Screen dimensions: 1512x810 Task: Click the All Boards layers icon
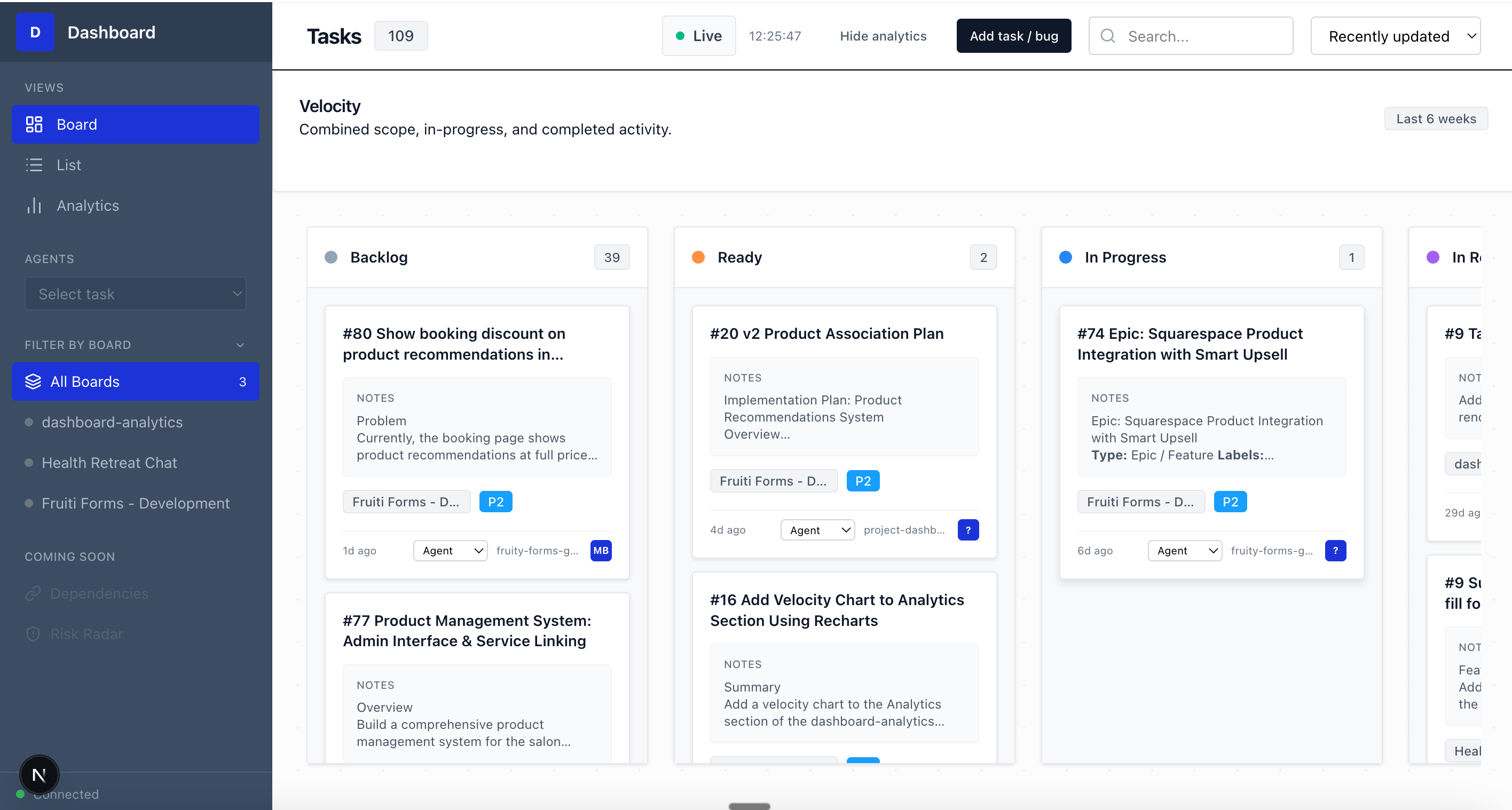click(33, 382)
